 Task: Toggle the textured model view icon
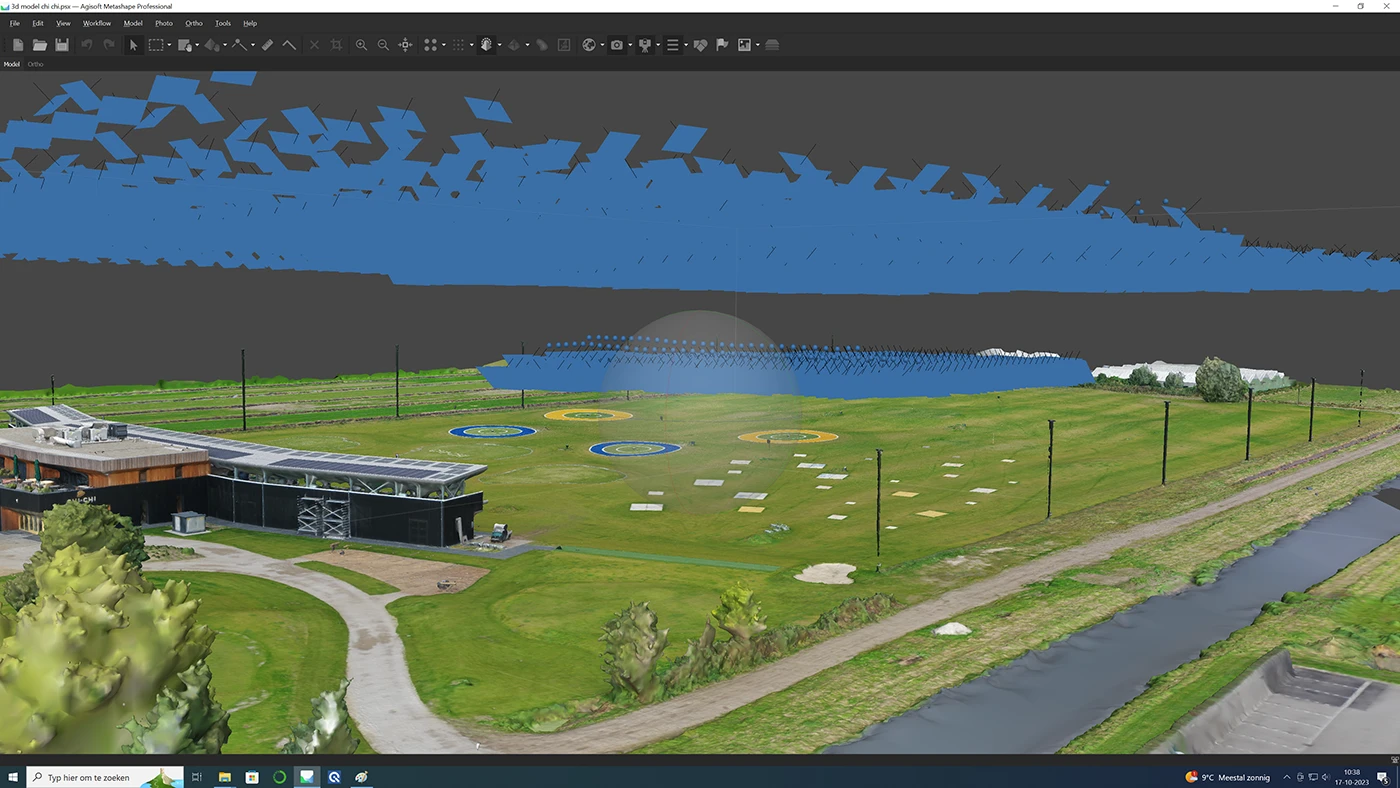click(486, 45)
